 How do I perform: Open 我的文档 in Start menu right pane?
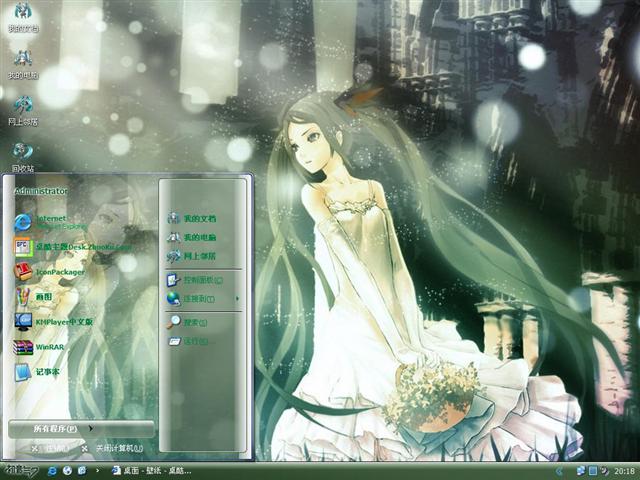[192, 218]
